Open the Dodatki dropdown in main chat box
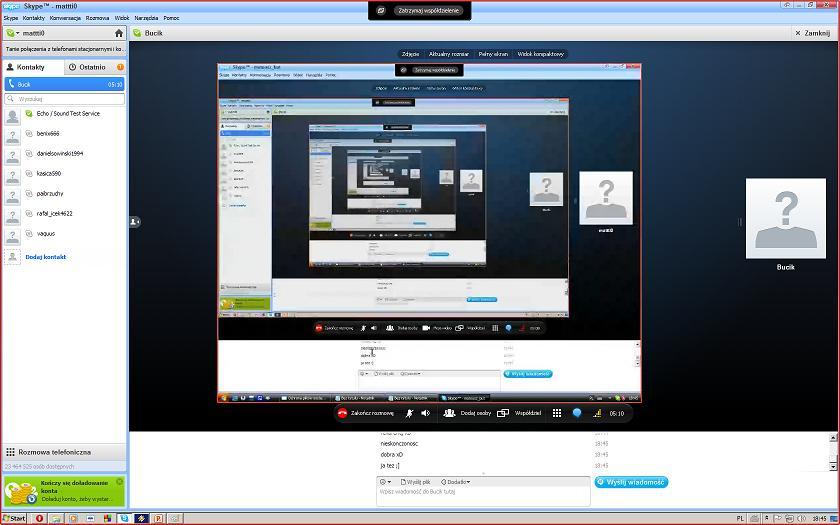The width and height of the screenshot is (840, 525). 455,482
